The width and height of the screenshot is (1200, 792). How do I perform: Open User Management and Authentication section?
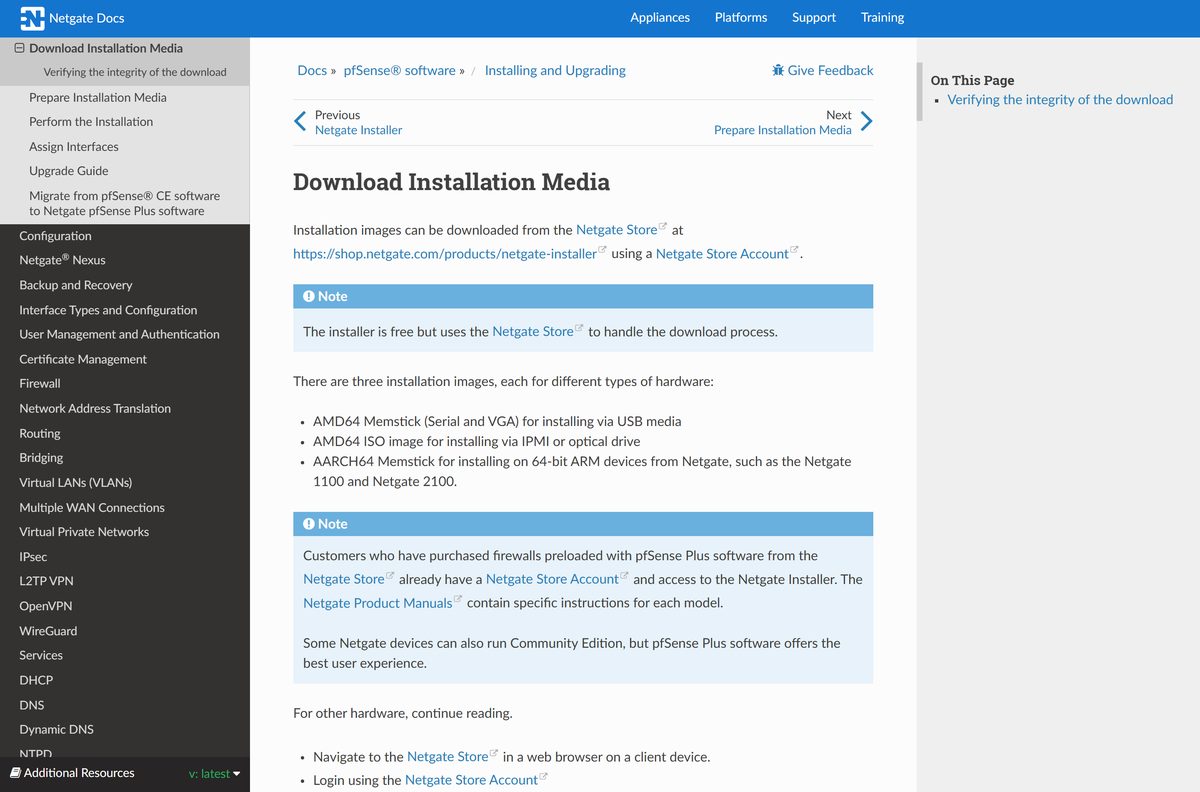point(119,334)
